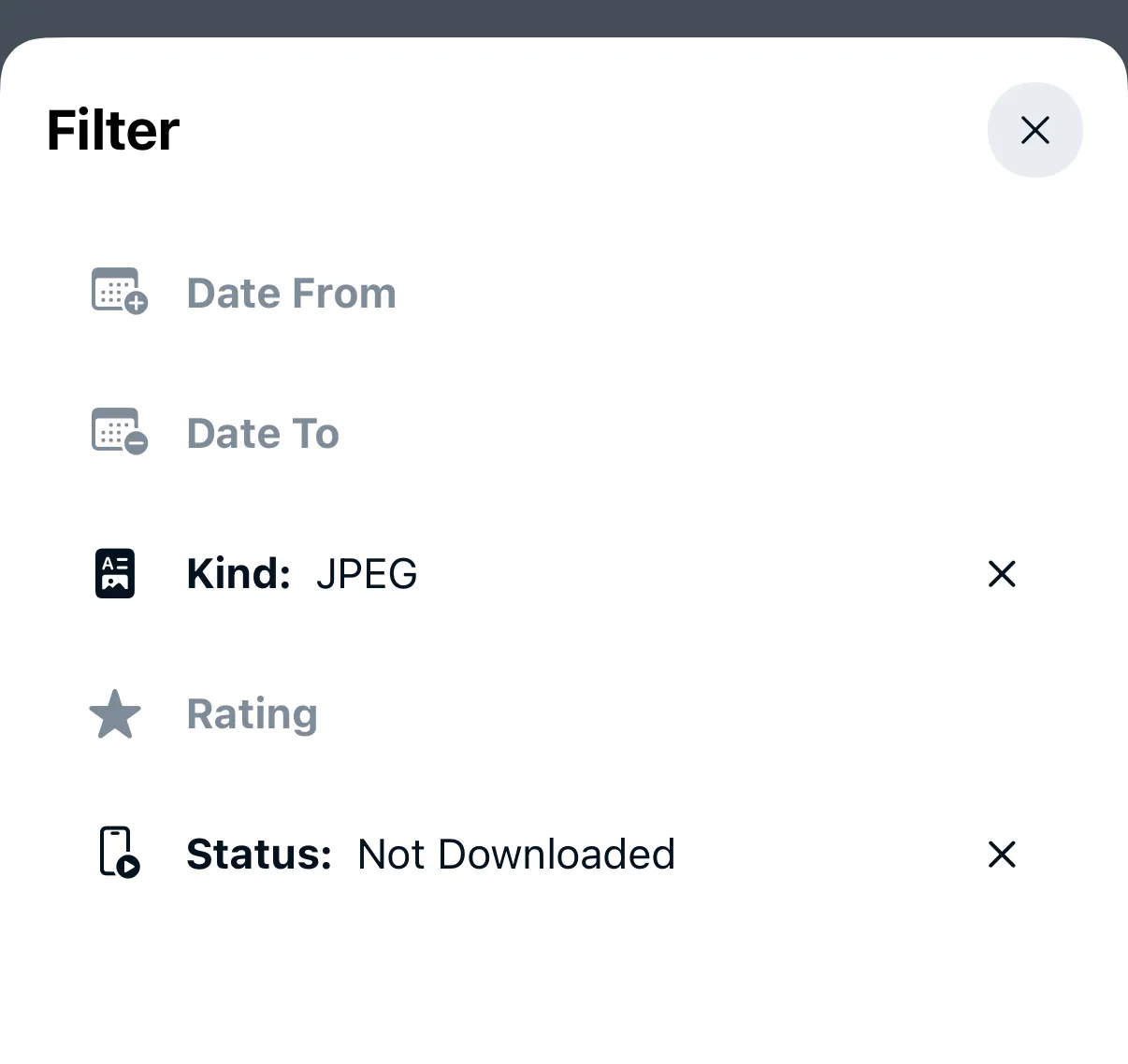Click blank area right of Date To
Viewport: 1128px width, 1064px height.
[701, 434]
